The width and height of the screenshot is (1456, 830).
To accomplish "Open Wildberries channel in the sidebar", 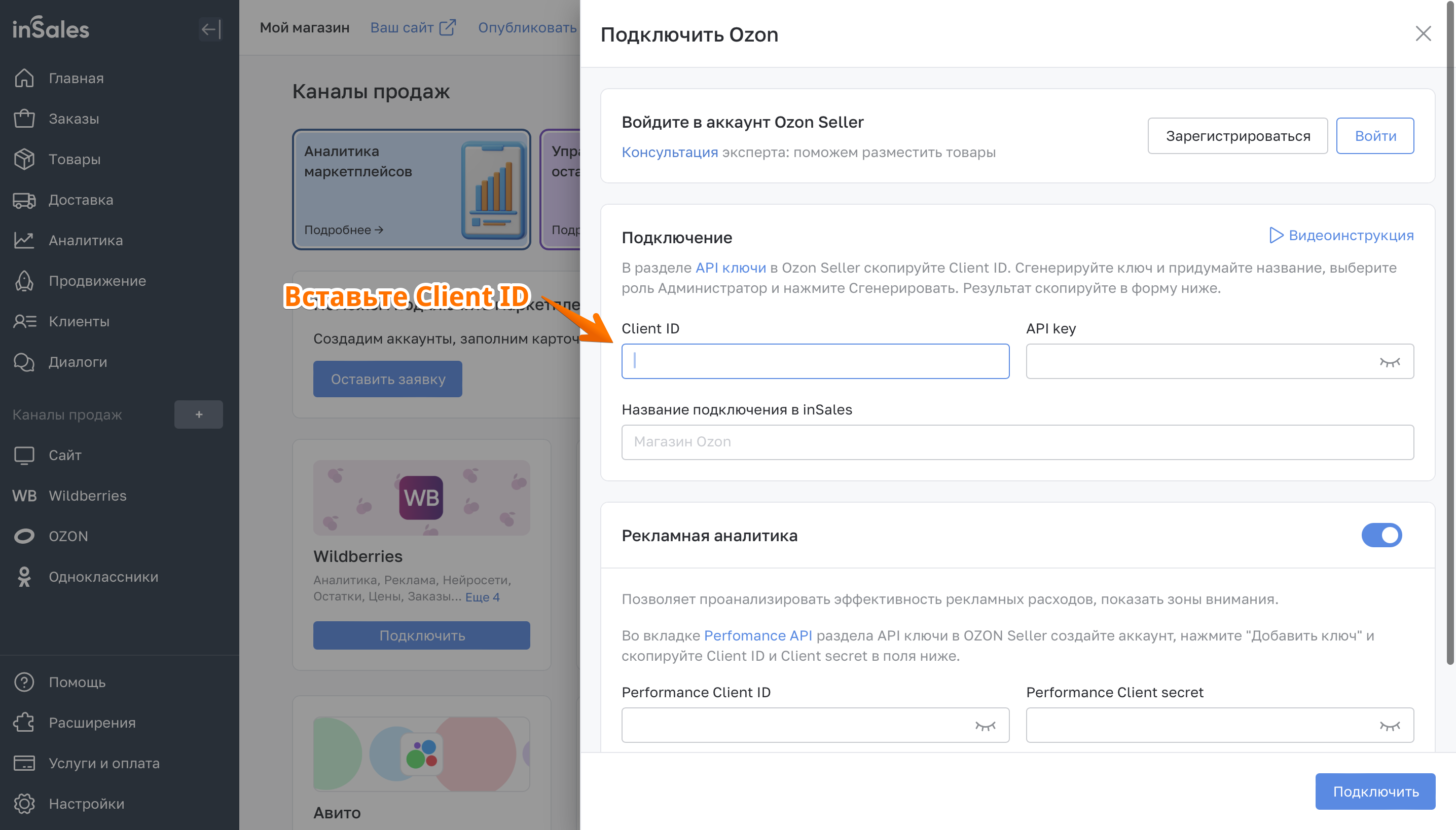I will [x=87, y=496].
